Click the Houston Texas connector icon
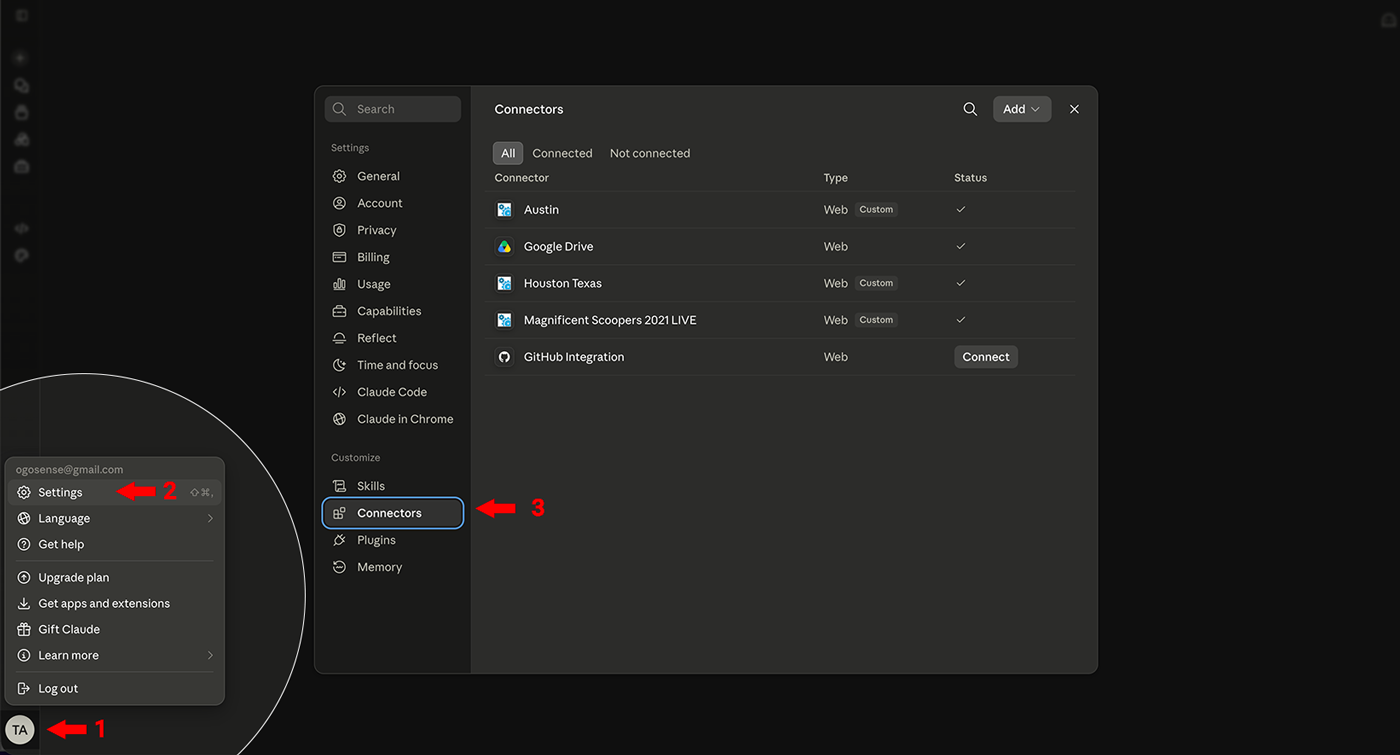The image size is (1400, 755). [x=505, y=284]
